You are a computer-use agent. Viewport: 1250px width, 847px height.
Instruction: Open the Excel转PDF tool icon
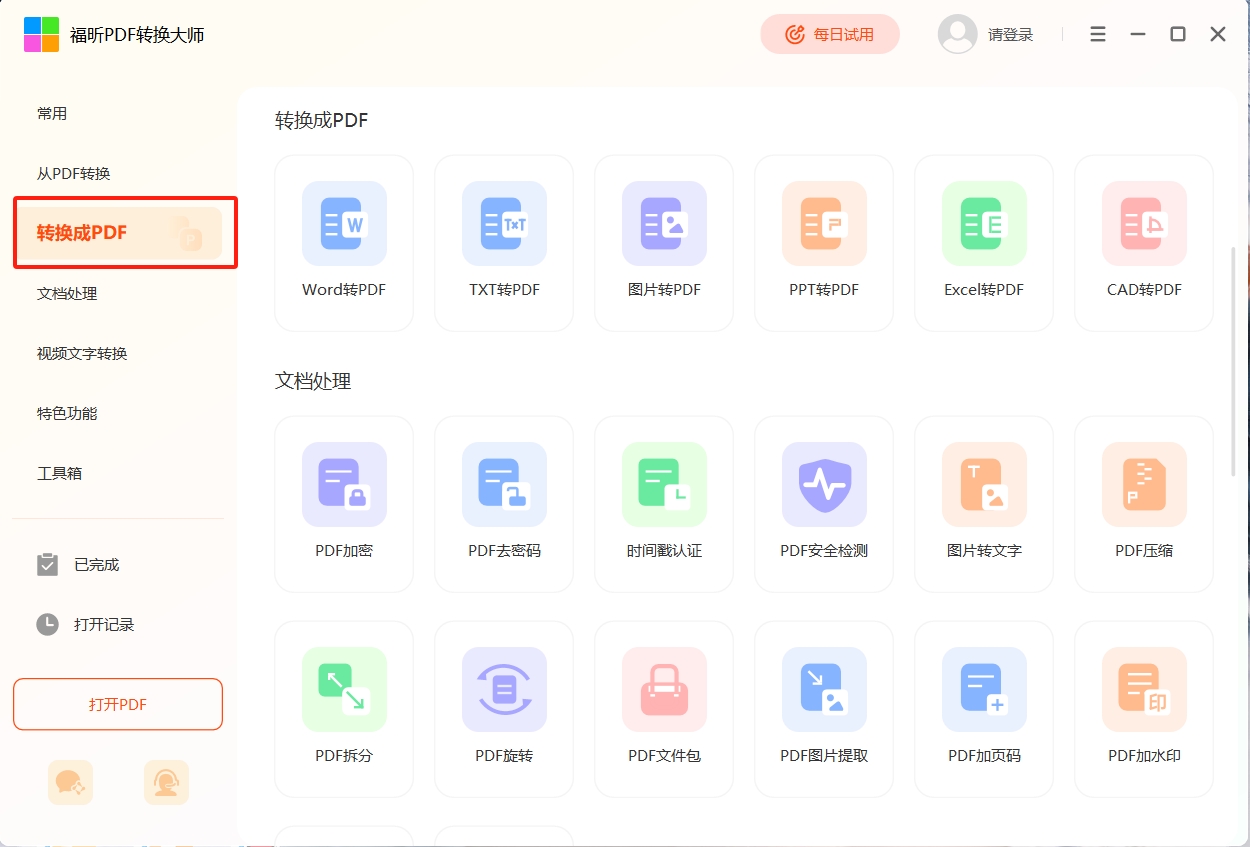(x=984, y=224)
